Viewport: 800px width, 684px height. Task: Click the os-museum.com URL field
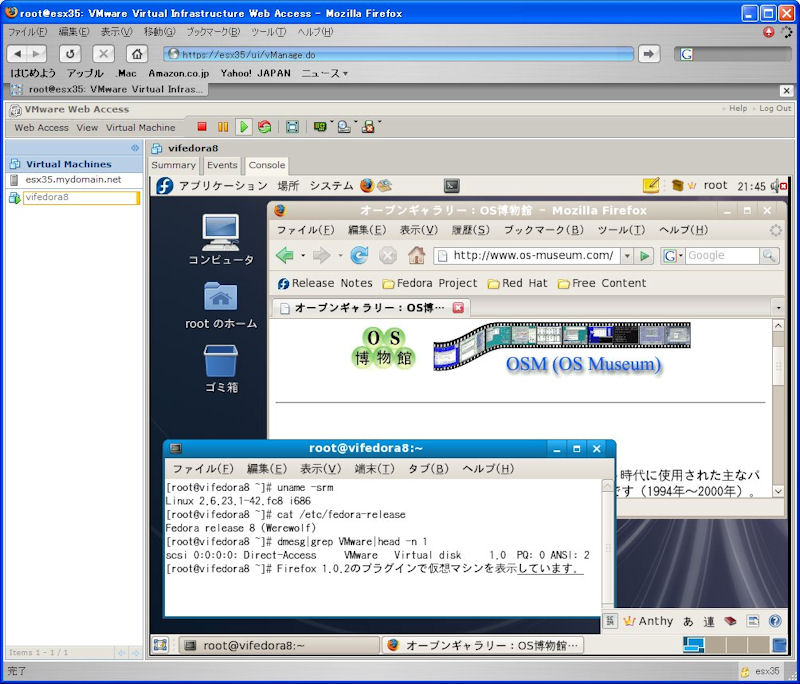point(527,256)
